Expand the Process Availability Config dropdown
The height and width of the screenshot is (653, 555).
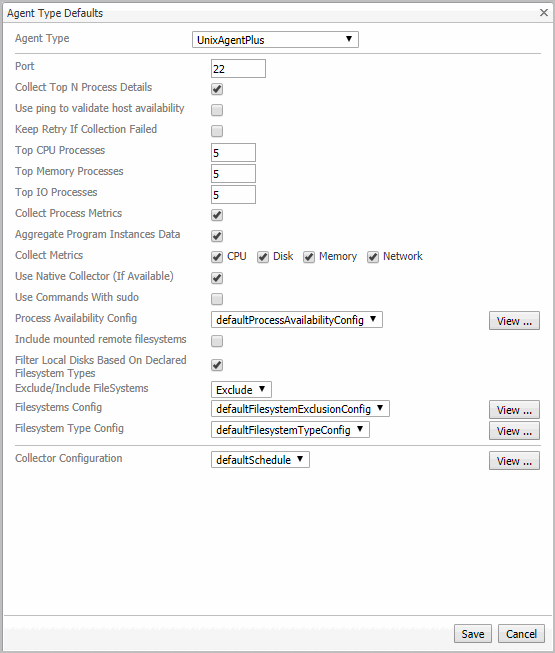click(297, 320)
